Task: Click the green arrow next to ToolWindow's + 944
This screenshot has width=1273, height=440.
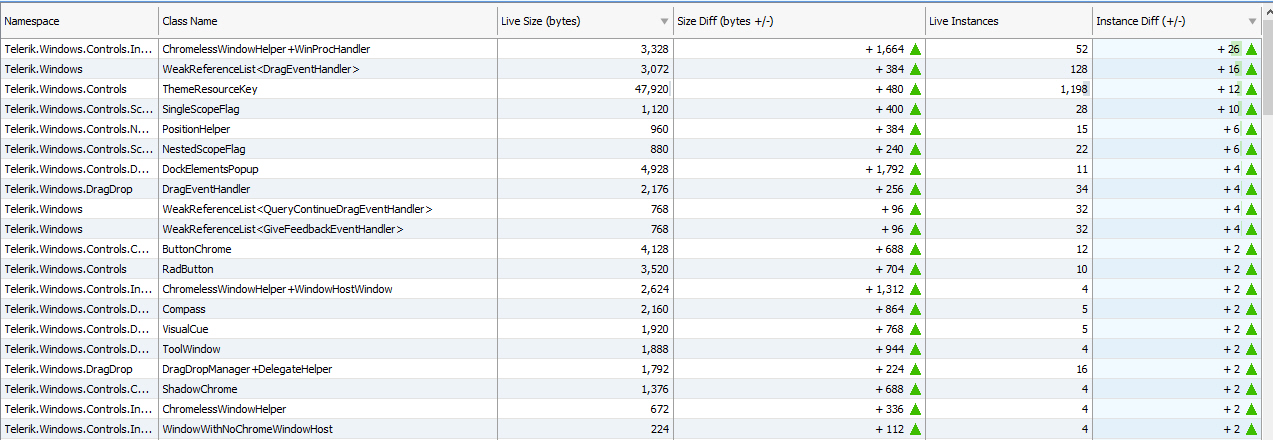Action: [x=915, y=349]
